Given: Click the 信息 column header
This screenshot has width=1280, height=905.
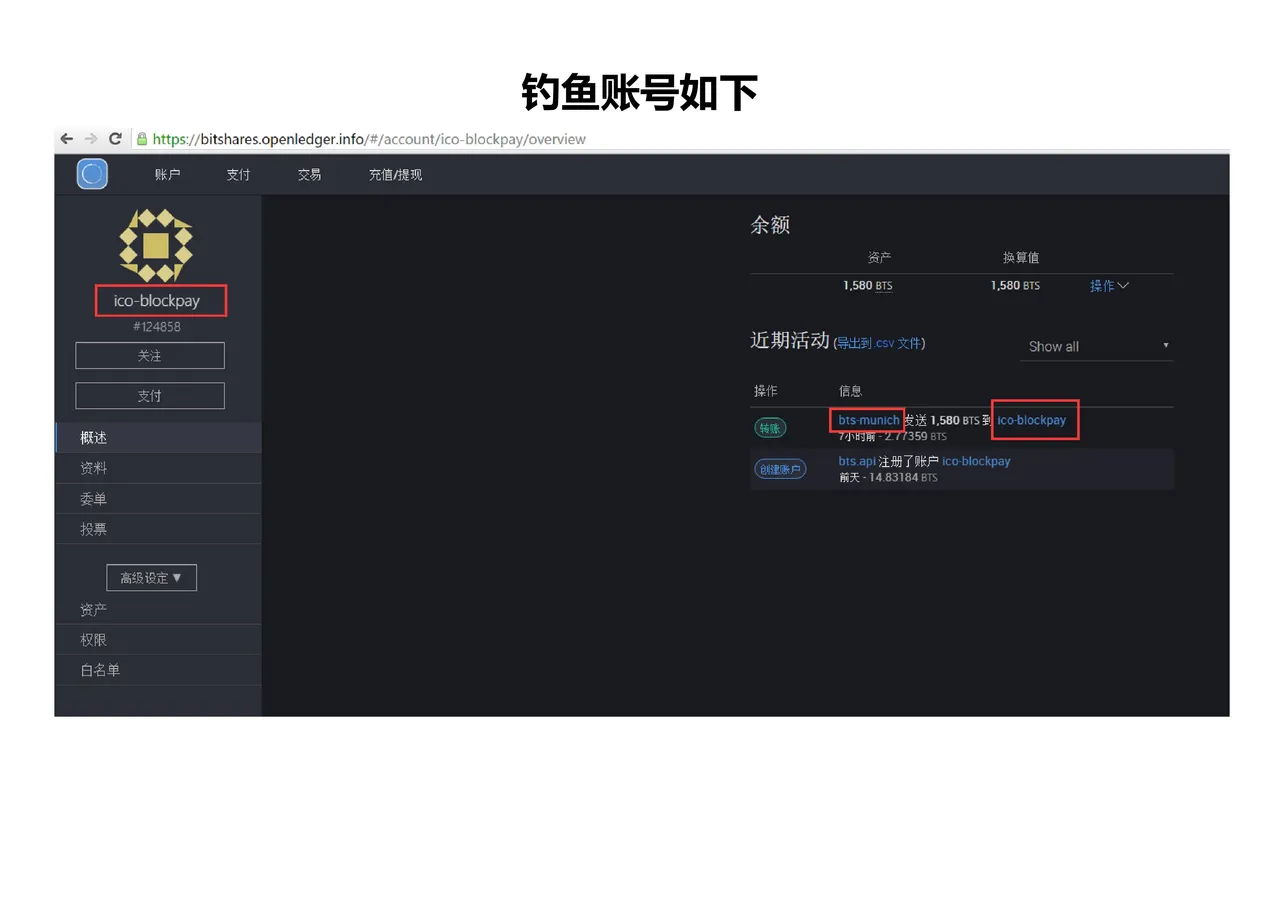Looking at the screenshot, I should [x=850, y=391].
